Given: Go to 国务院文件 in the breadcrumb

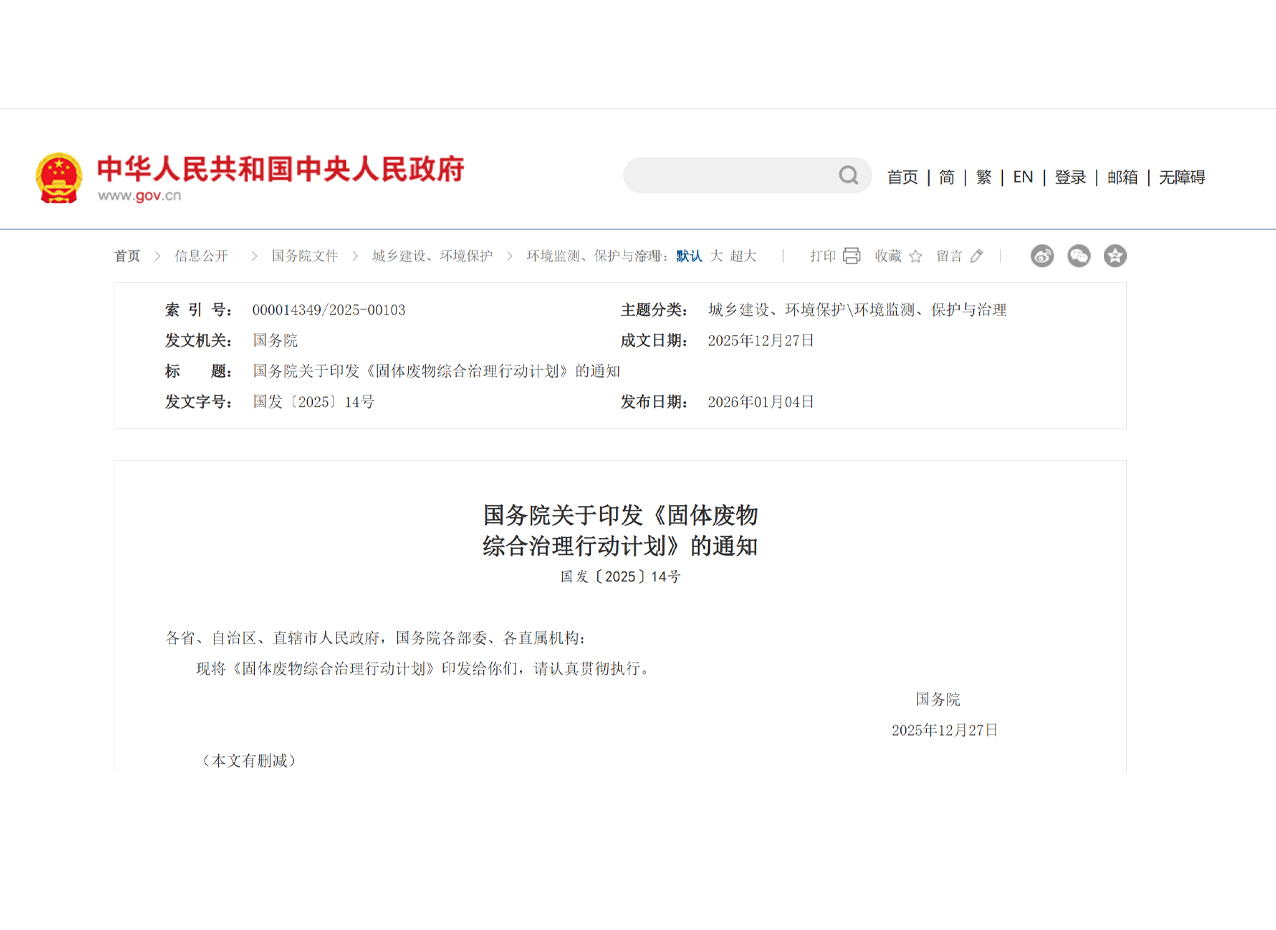Looking at the screenshot, I should pos(305,256).
